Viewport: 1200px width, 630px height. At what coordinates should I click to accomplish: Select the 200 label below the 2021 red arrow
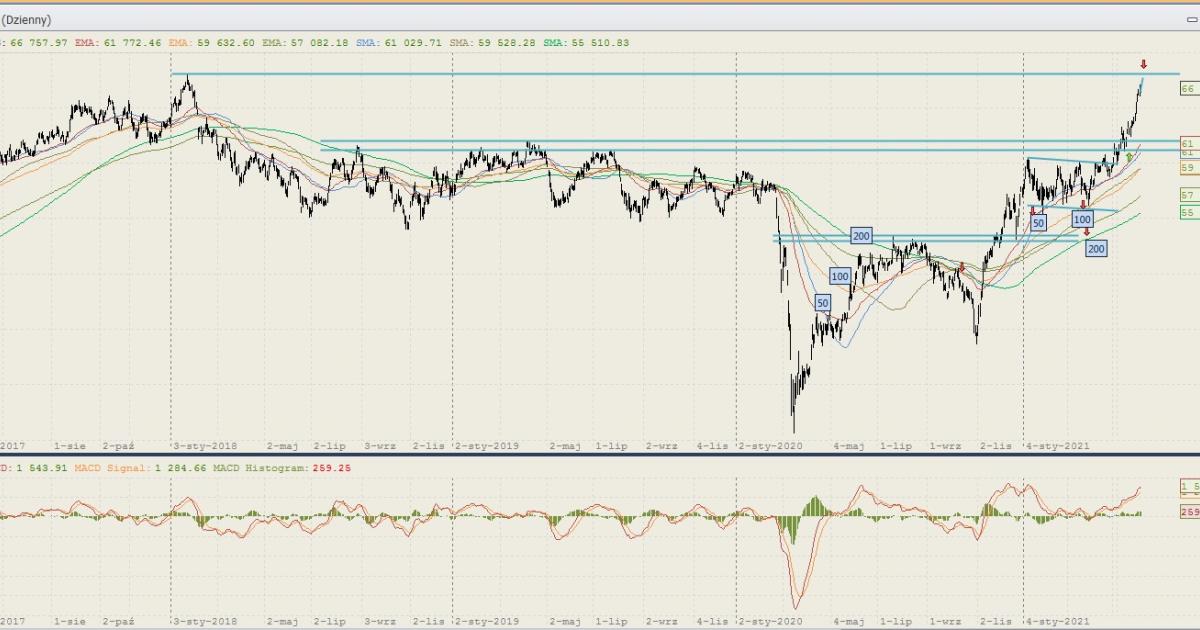1096,248
